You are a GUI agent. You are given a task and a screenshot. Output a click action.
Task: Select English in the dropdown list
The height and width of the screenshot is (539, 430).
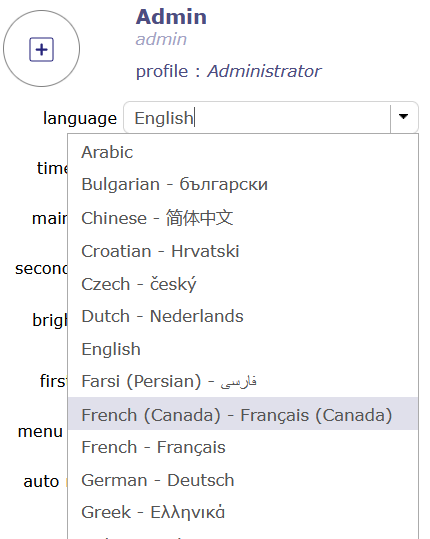tap(243, 349)
